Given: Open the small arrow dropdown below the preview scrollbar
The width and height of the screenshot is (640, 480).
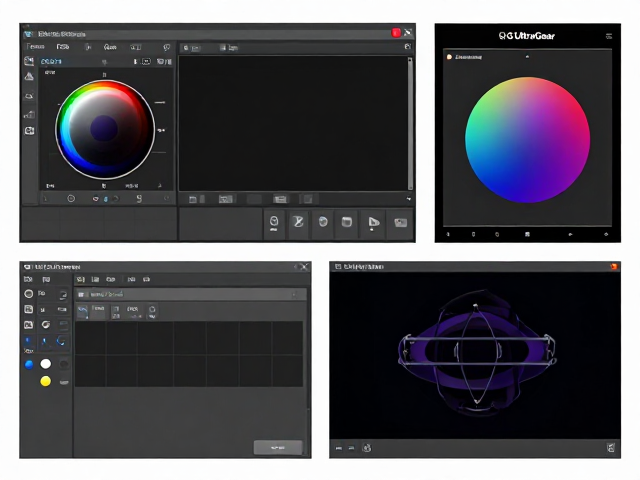Looking at the screenshot, I should tap(409, 199).
